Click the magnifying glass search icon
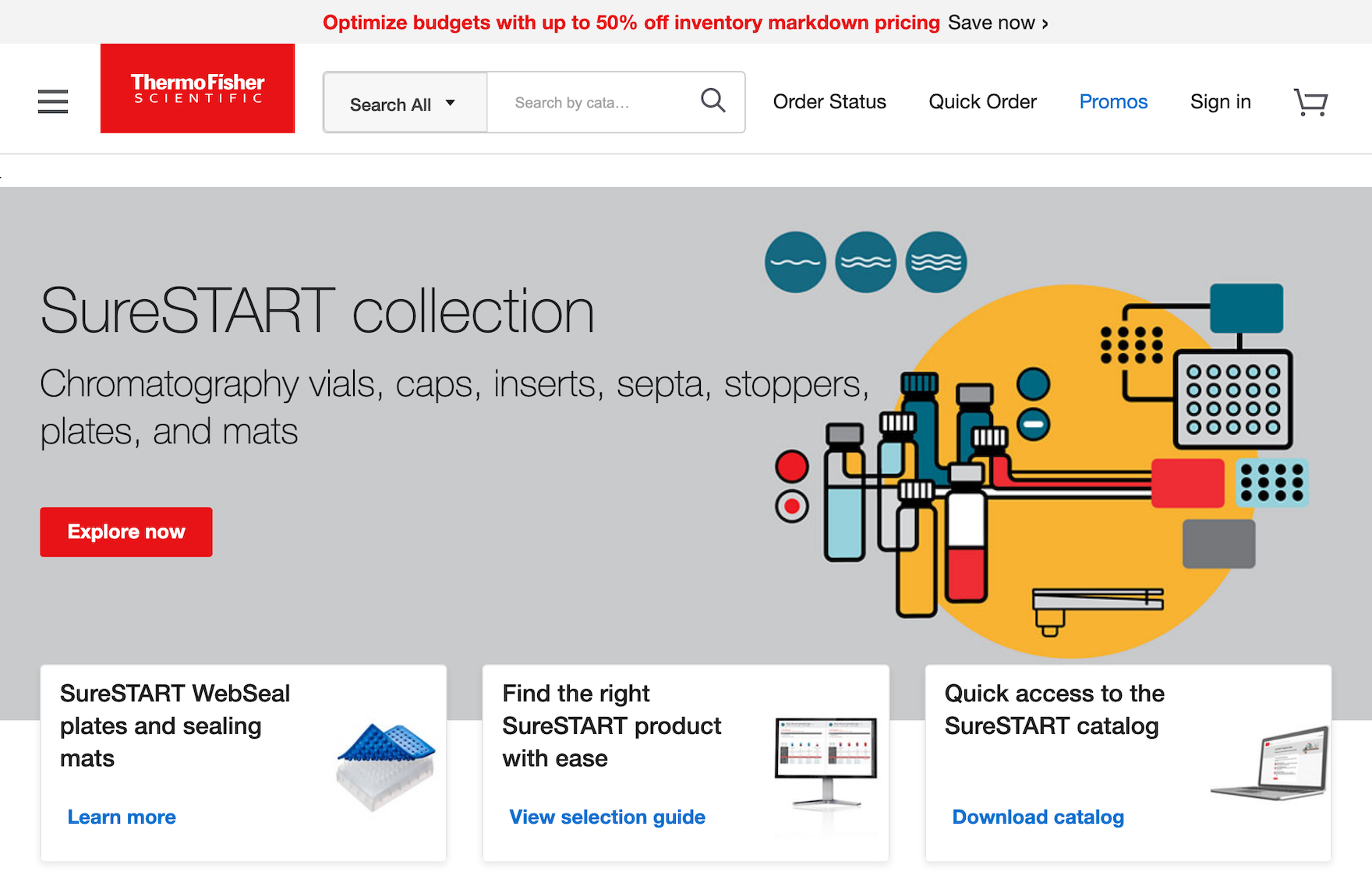 (x=713, y=101)
